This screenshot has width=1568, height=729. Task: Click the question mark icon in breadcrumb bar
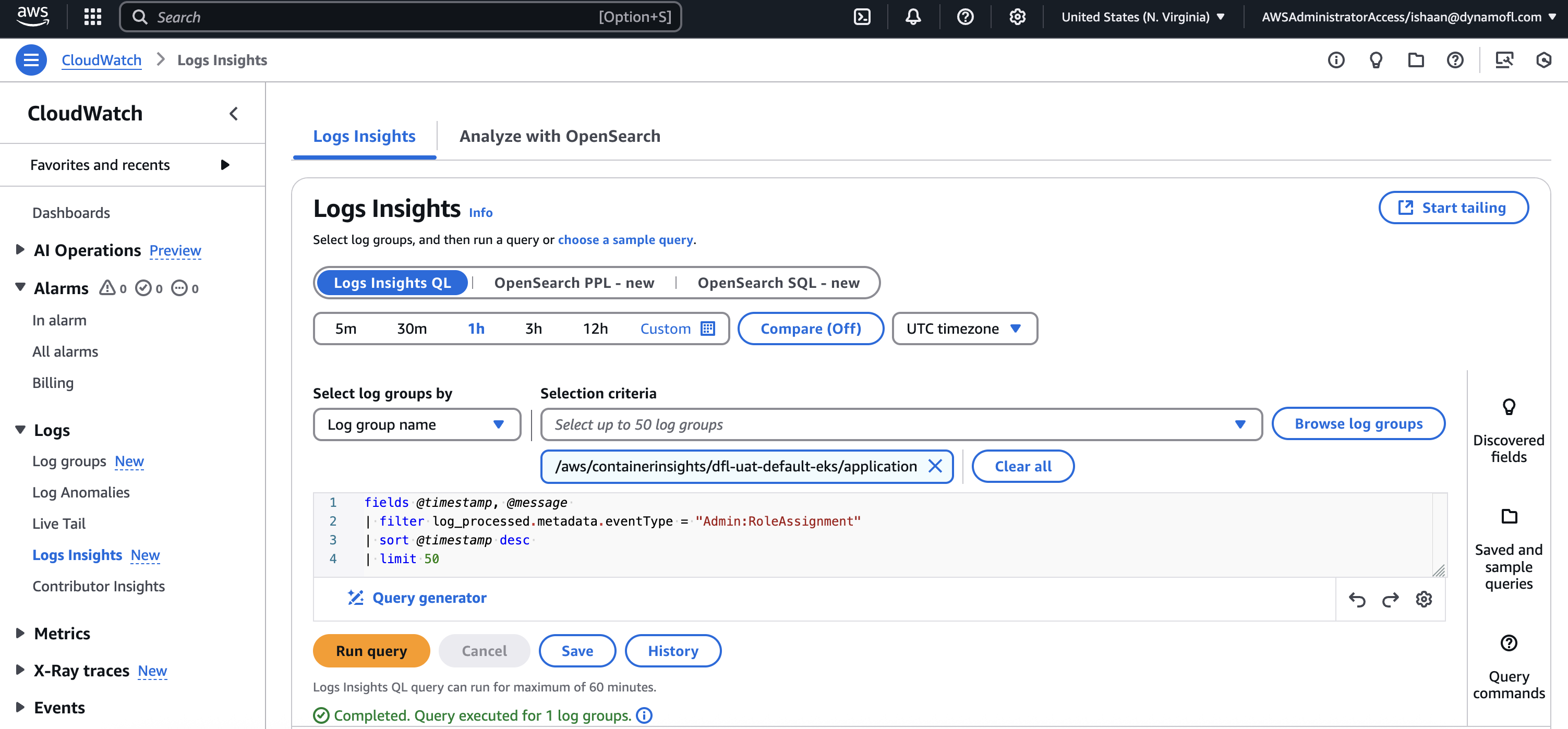click(x=1455, y=59)
